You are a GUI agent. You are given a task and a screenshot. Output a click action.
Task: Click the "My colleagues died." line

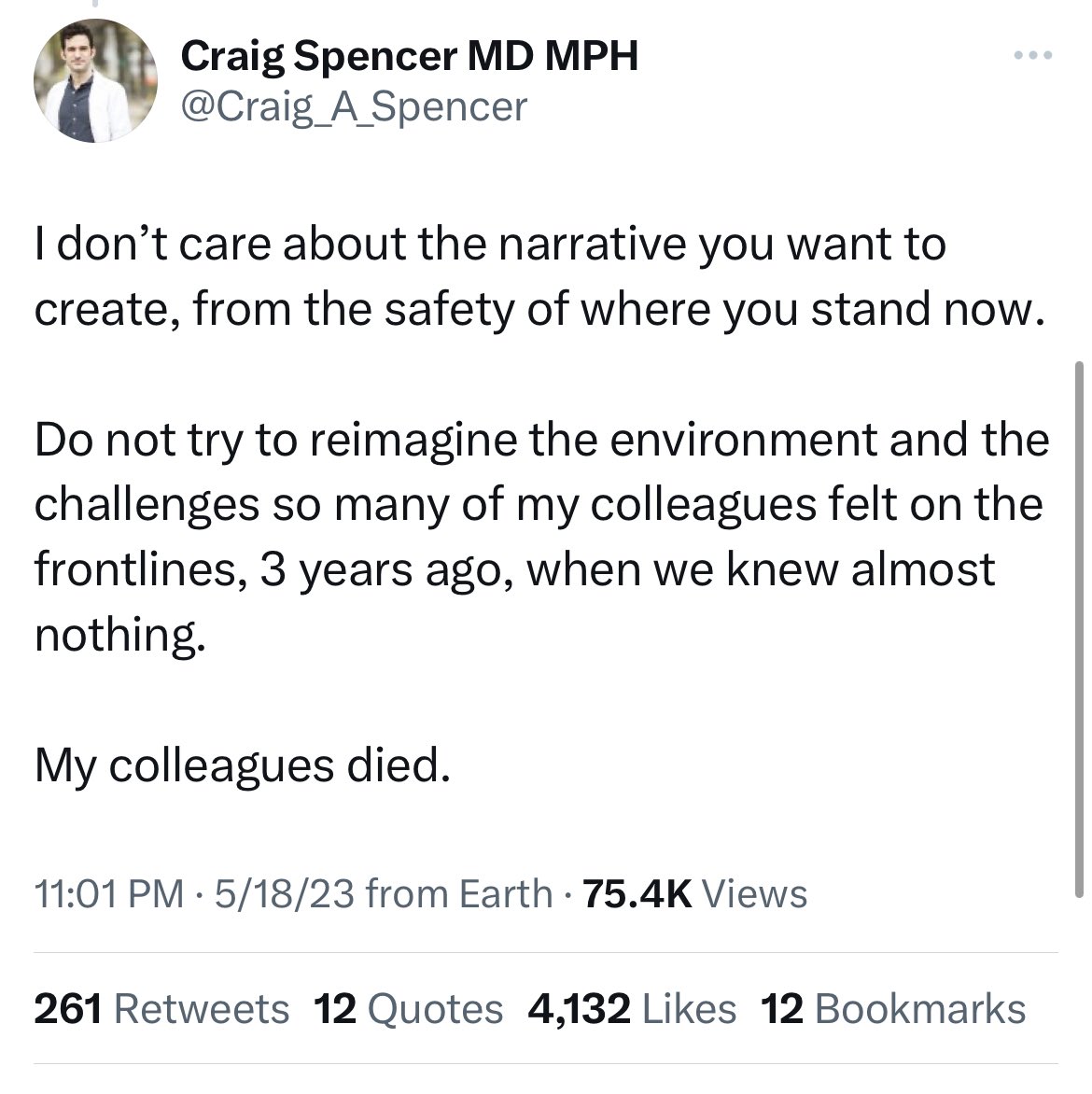click(243, 766)
